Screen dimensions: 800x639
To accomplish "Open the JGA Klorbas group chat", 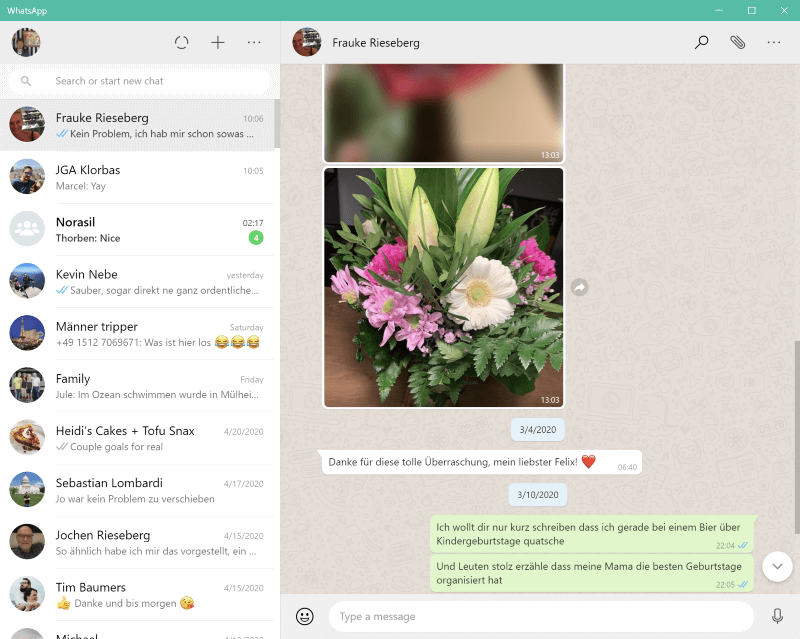I will pyautogui.click(x=140, y=177).
